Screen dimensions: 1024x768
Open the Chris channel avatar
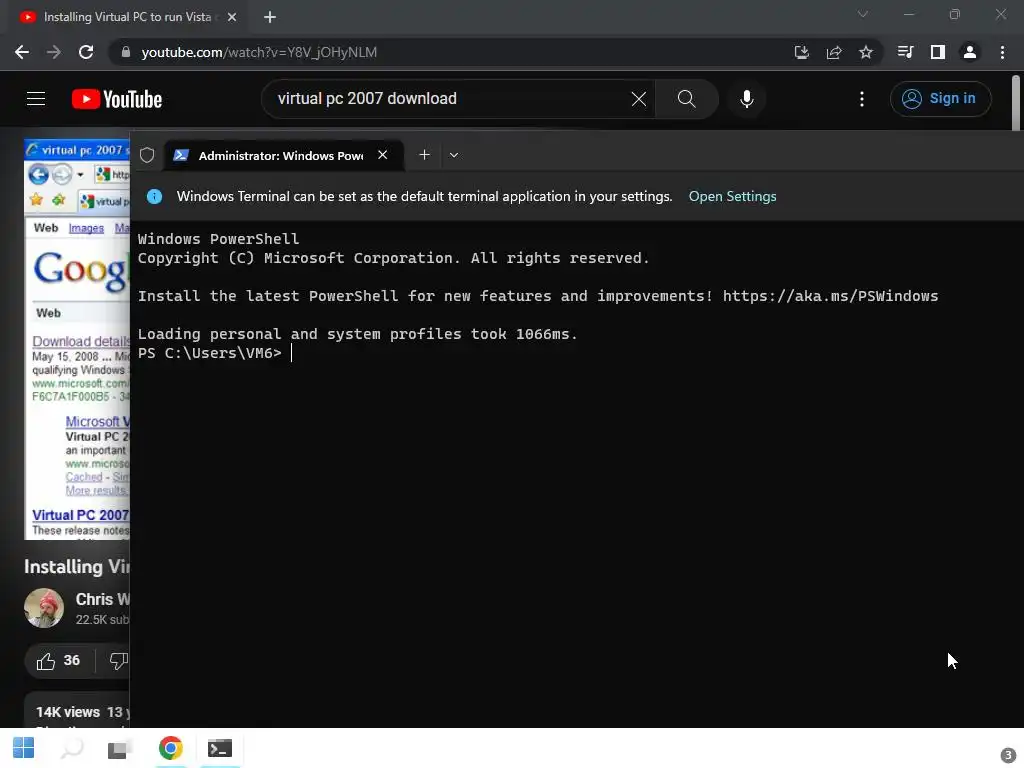pos(44,608)
